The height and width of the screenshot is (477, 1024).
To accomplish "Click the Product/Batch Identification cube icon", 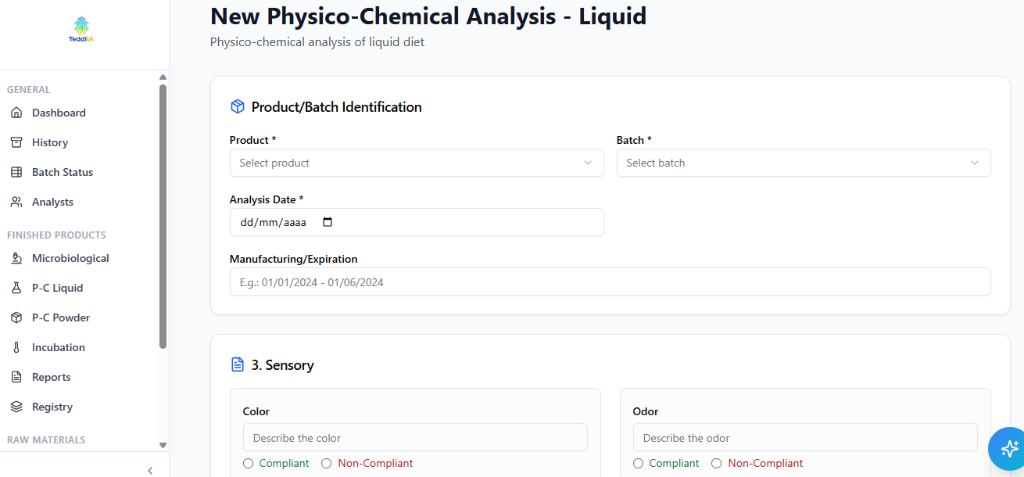I will (x=238, y=107).
